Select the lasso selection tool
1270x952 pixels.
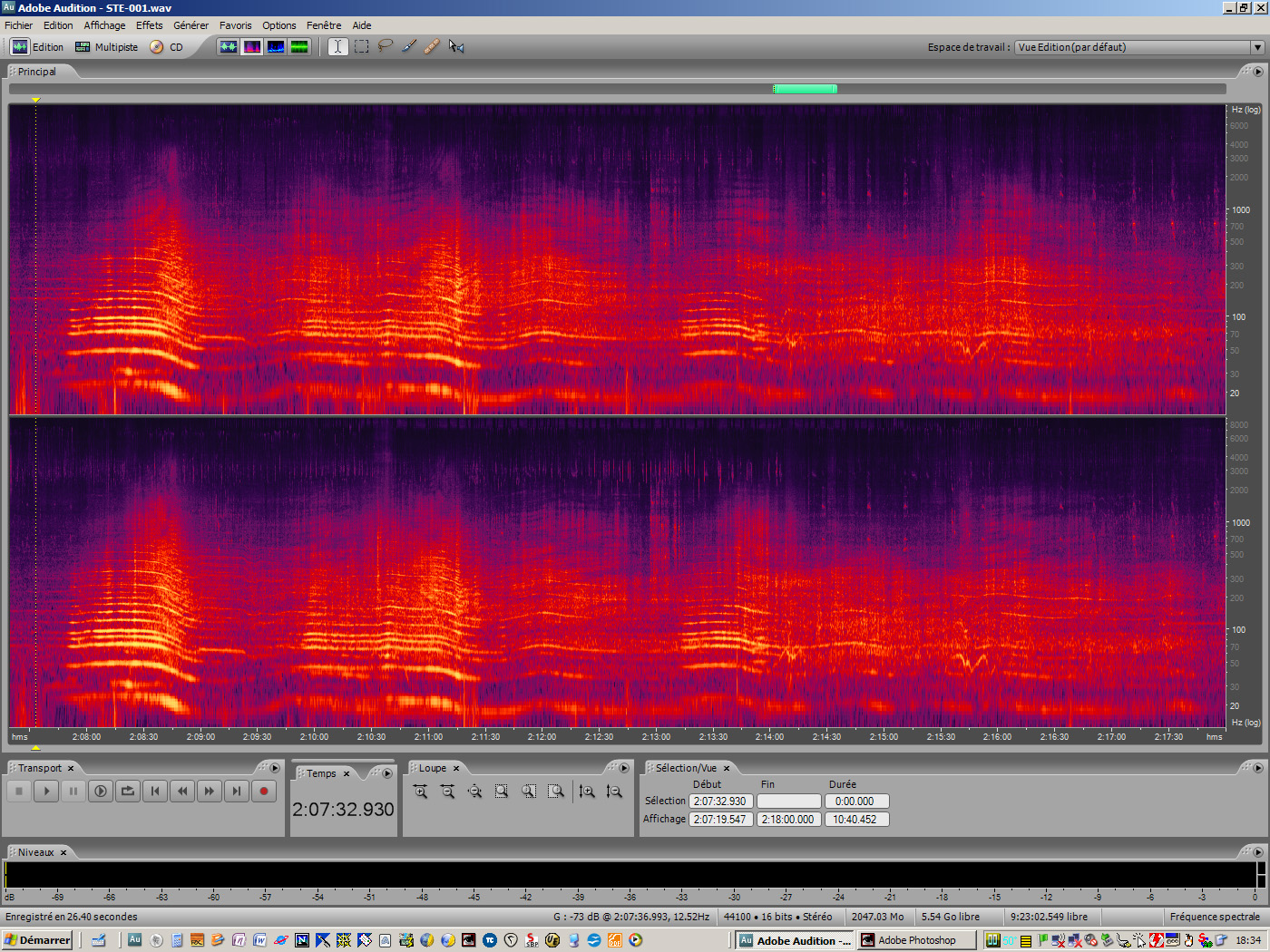pyautogui.click(x=384, y=46)
